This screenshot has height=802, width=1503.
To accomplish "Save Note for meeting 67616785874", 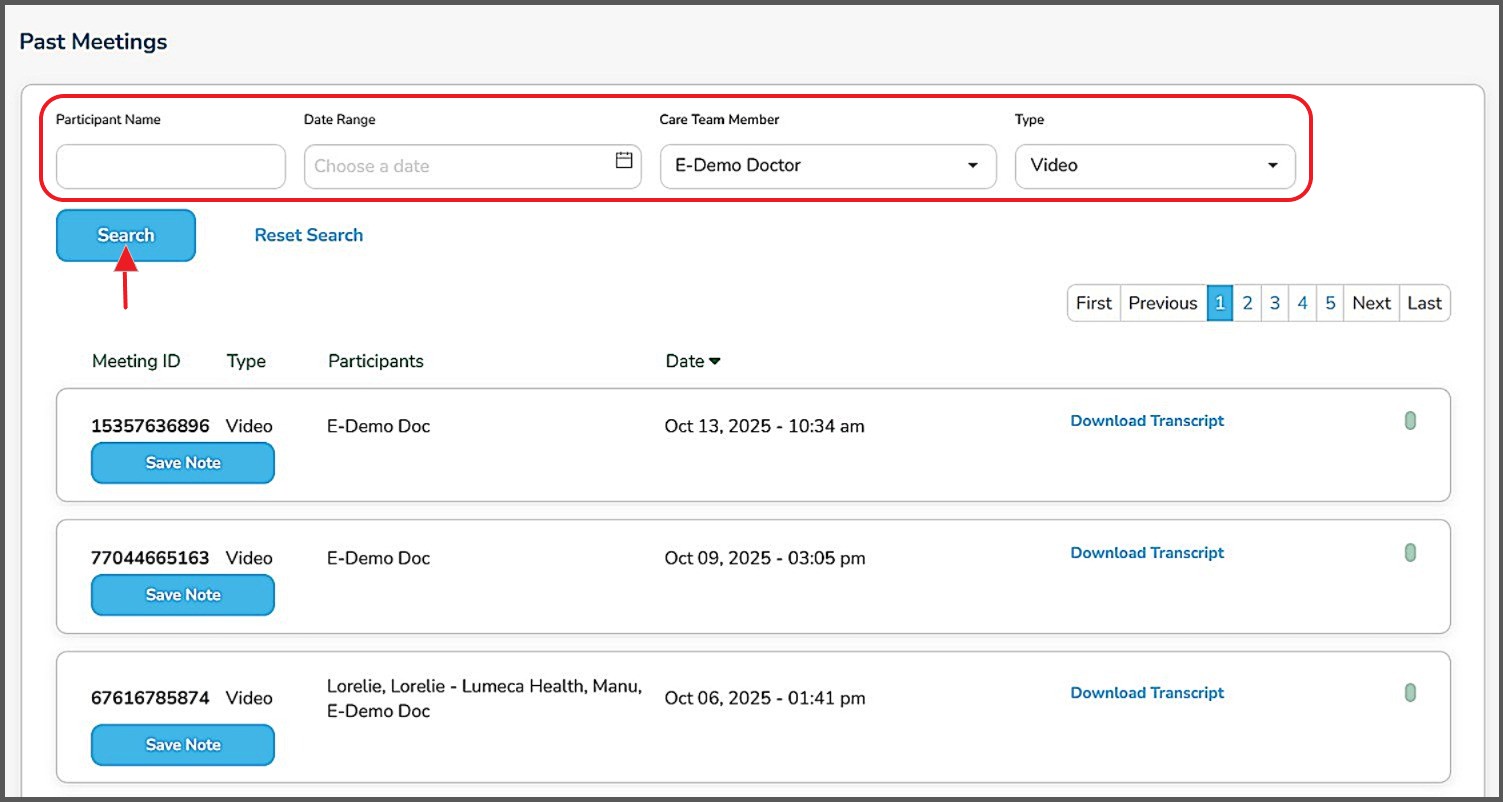I will click(183, 745).
